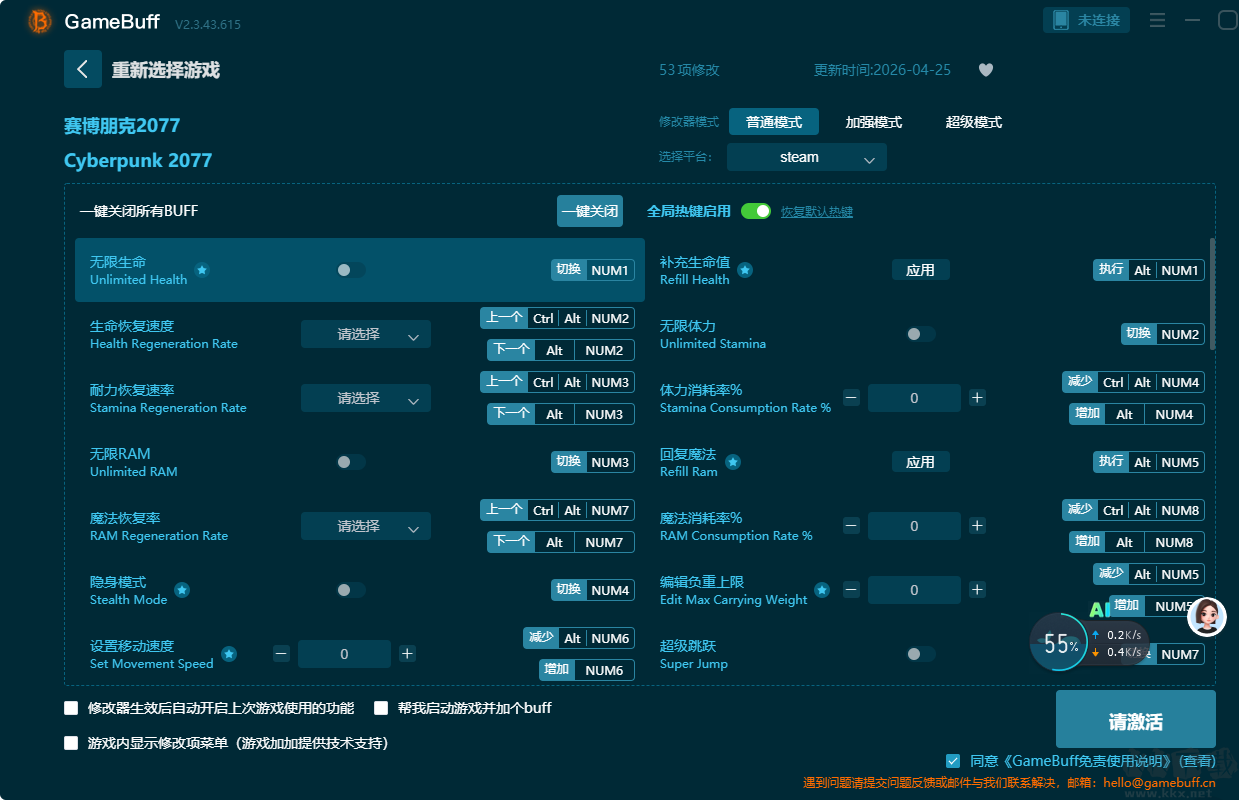
Task: Check 修改器生效后自动开启上次游戏使用的功能 checkbox
Action: (x=71, y=708)
